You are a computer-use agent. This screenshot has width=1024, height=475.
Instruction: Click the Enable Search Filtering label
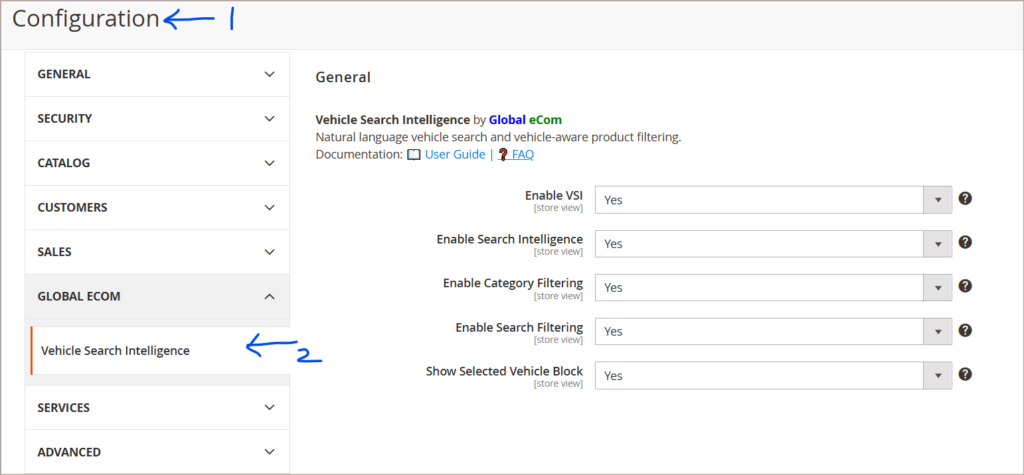point(519,327)
